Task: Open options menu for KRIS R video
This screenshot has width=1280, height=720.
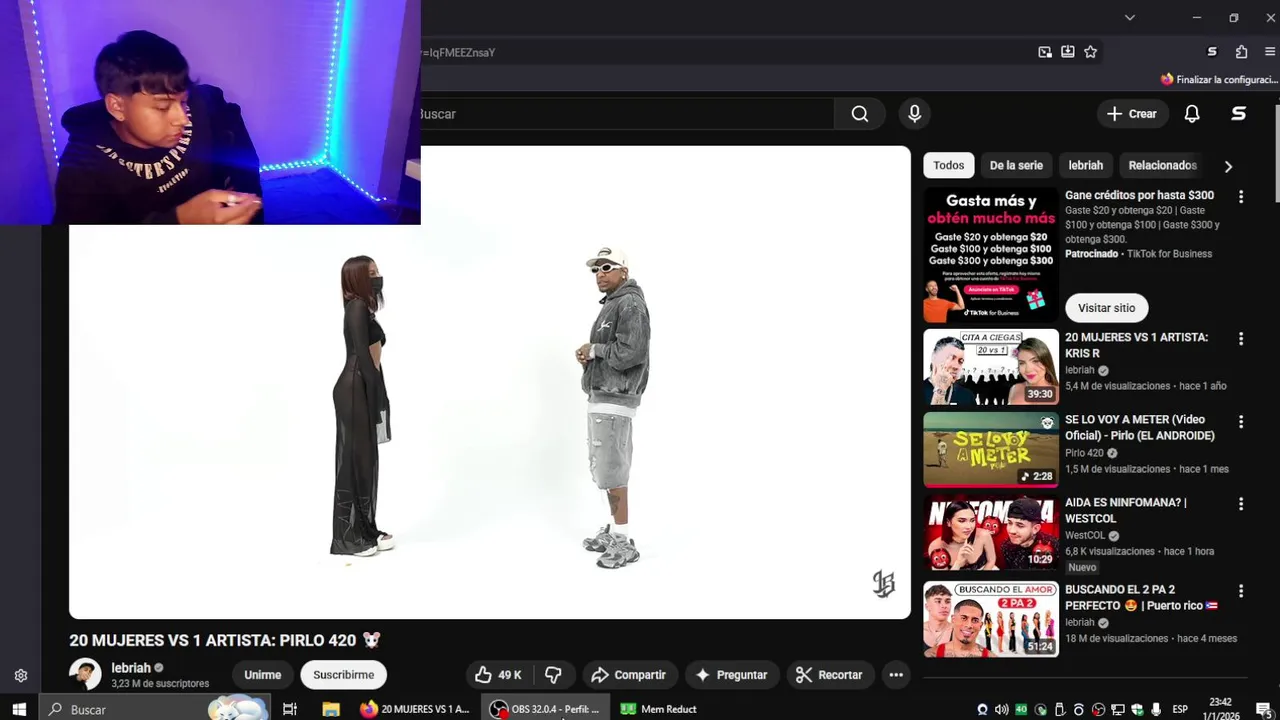Action: coord(1241,339)
